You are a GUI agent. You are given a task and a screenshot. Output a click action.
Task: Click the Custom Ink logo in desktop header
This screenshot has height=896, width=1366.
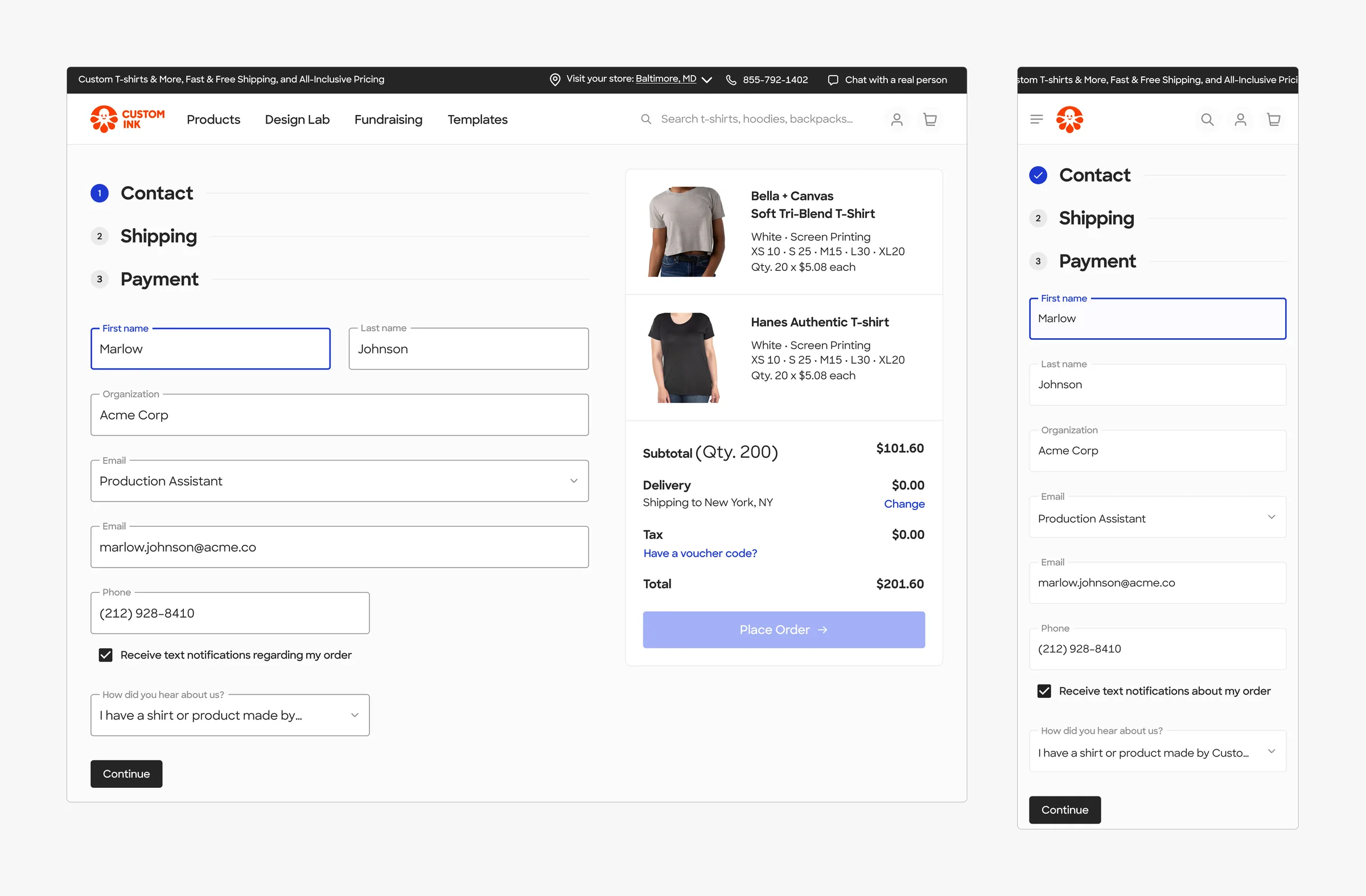click(x=127, y=119)
